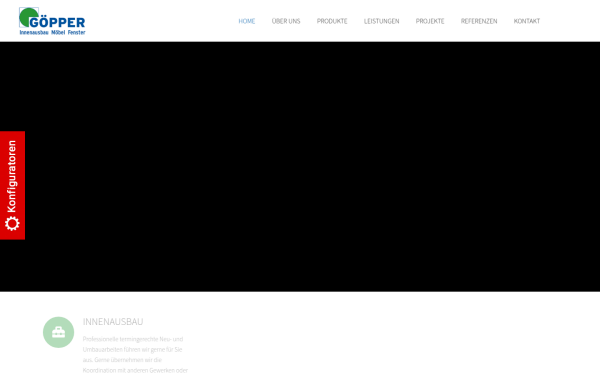Click the black hero slider area
The height and width of the screenshot is (375, 600).
(300, 166)
